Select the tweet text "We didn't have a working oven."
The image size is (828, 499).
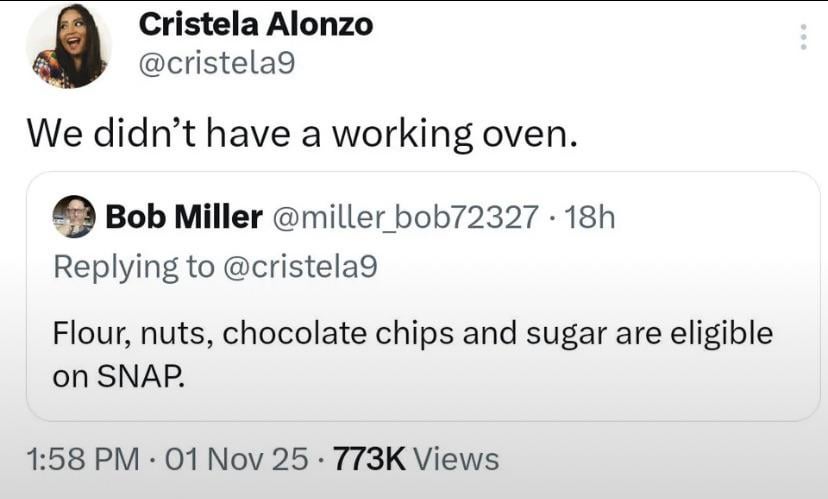pyautogui.click(x=301, y=133)
